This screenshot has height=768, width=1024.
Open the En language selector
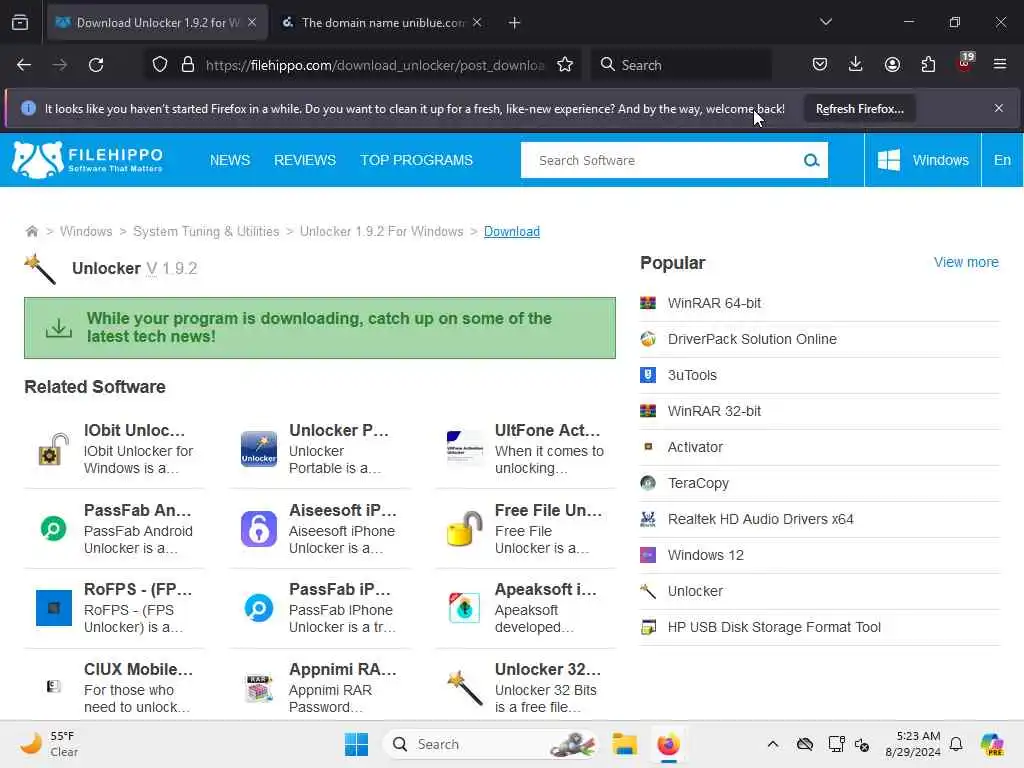point(1002,160)
